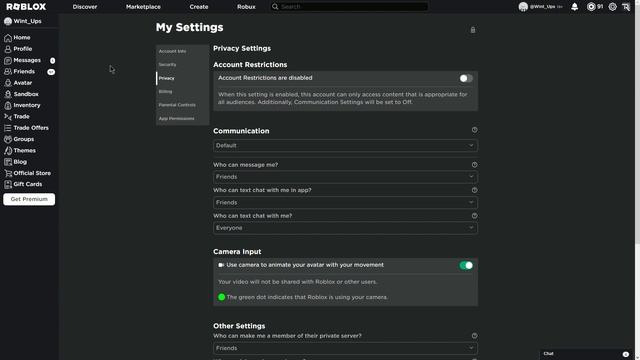Open Gift Cards in the sidebar
This screenshot has width=640, height=360.
coord(23,184)
